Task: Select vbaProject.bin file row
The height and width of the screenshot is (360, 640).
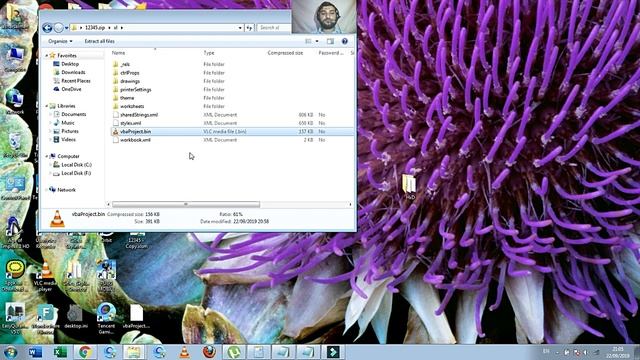Action: pyautogui.click(x=232, y=131)
